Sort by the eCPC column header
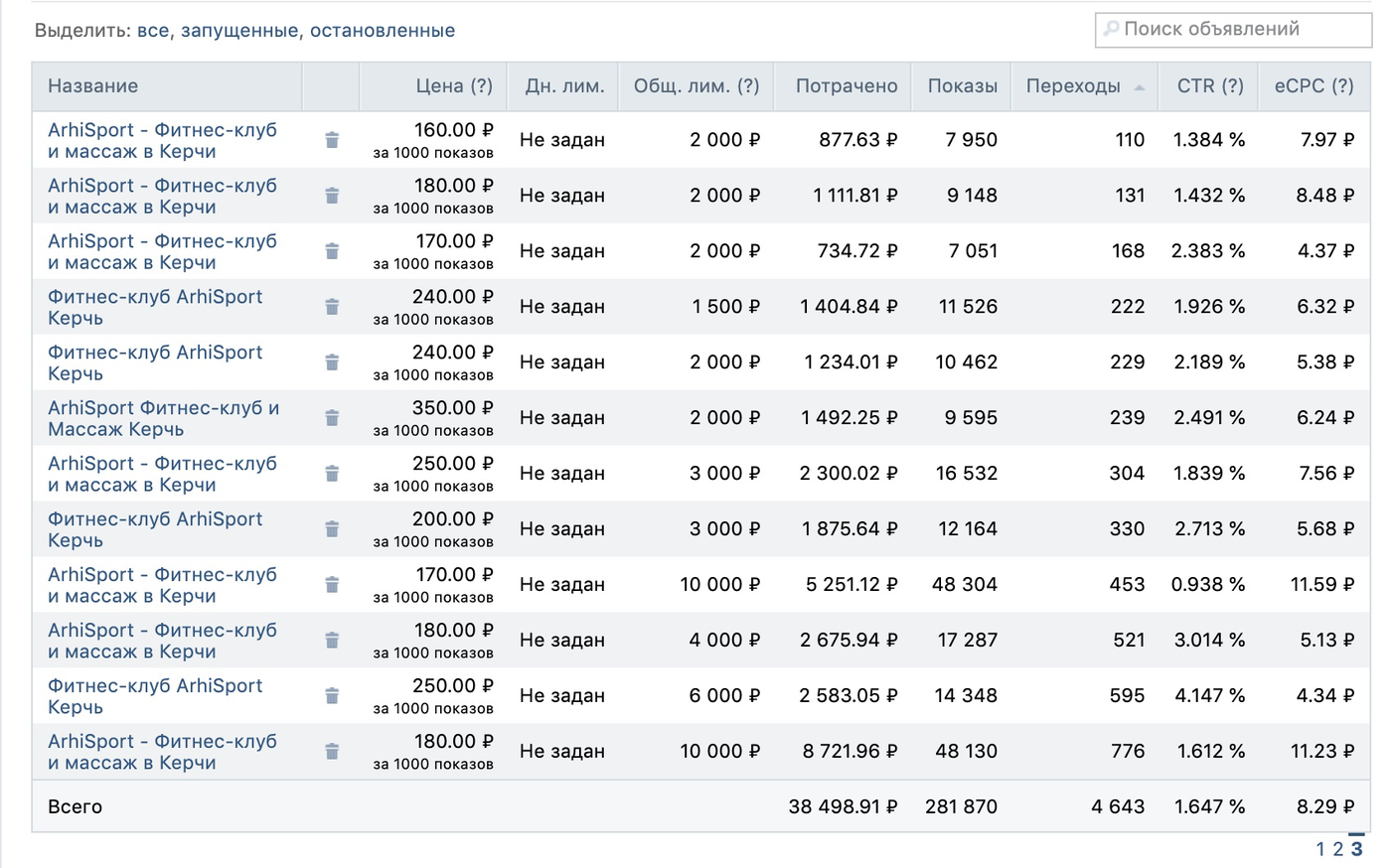The width and height of the screenshot is (1391, 868). (x=1314, y=86)
